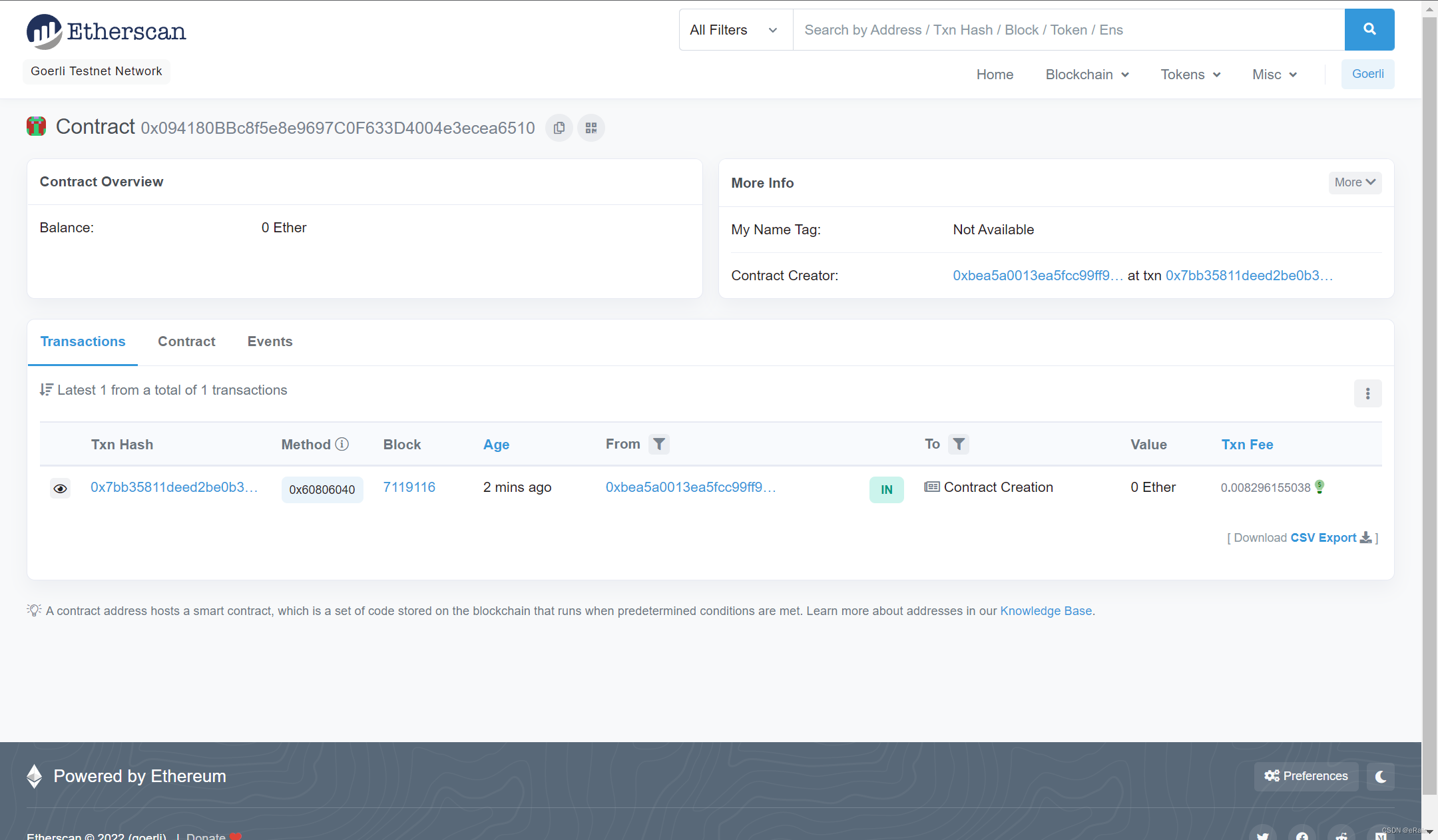This screenshot has height=840, width=1438.
Task: Click the 0.008296155038 txn fee value
Action: coord(1266,487)
